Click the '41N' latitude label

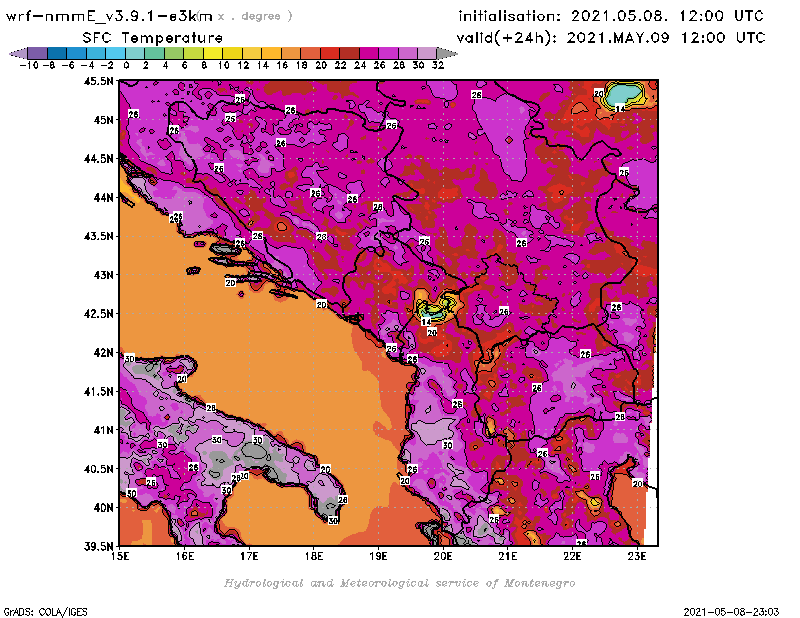(104, 430)
